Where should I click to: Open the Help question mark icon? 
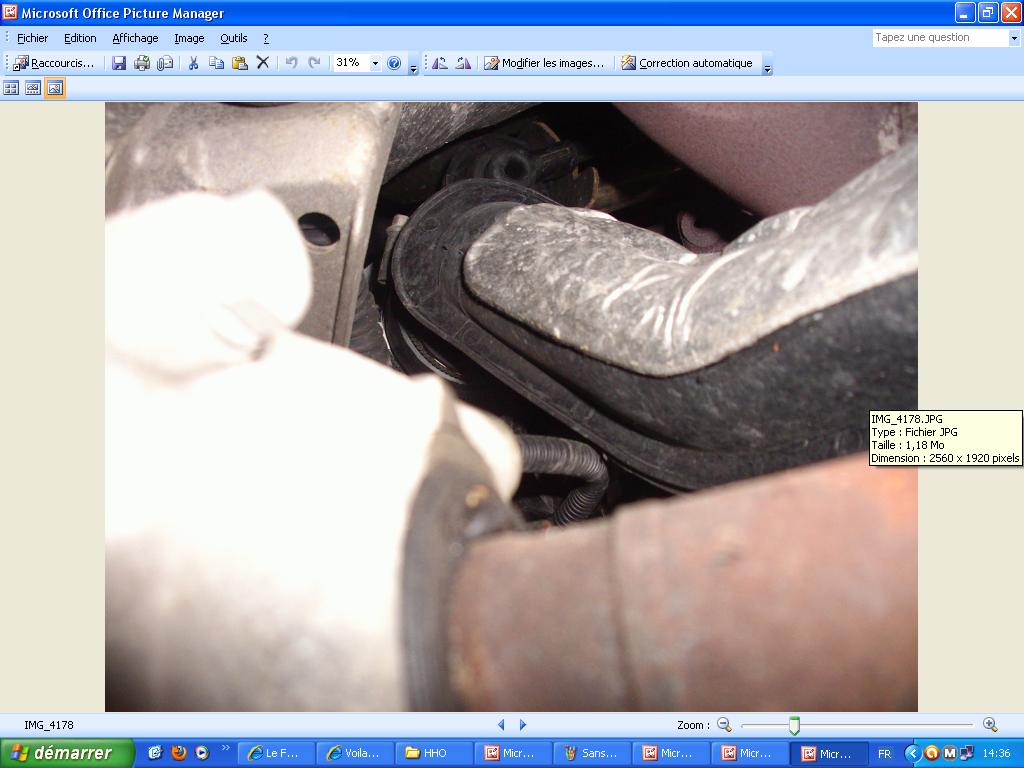[x=394, y=63]
